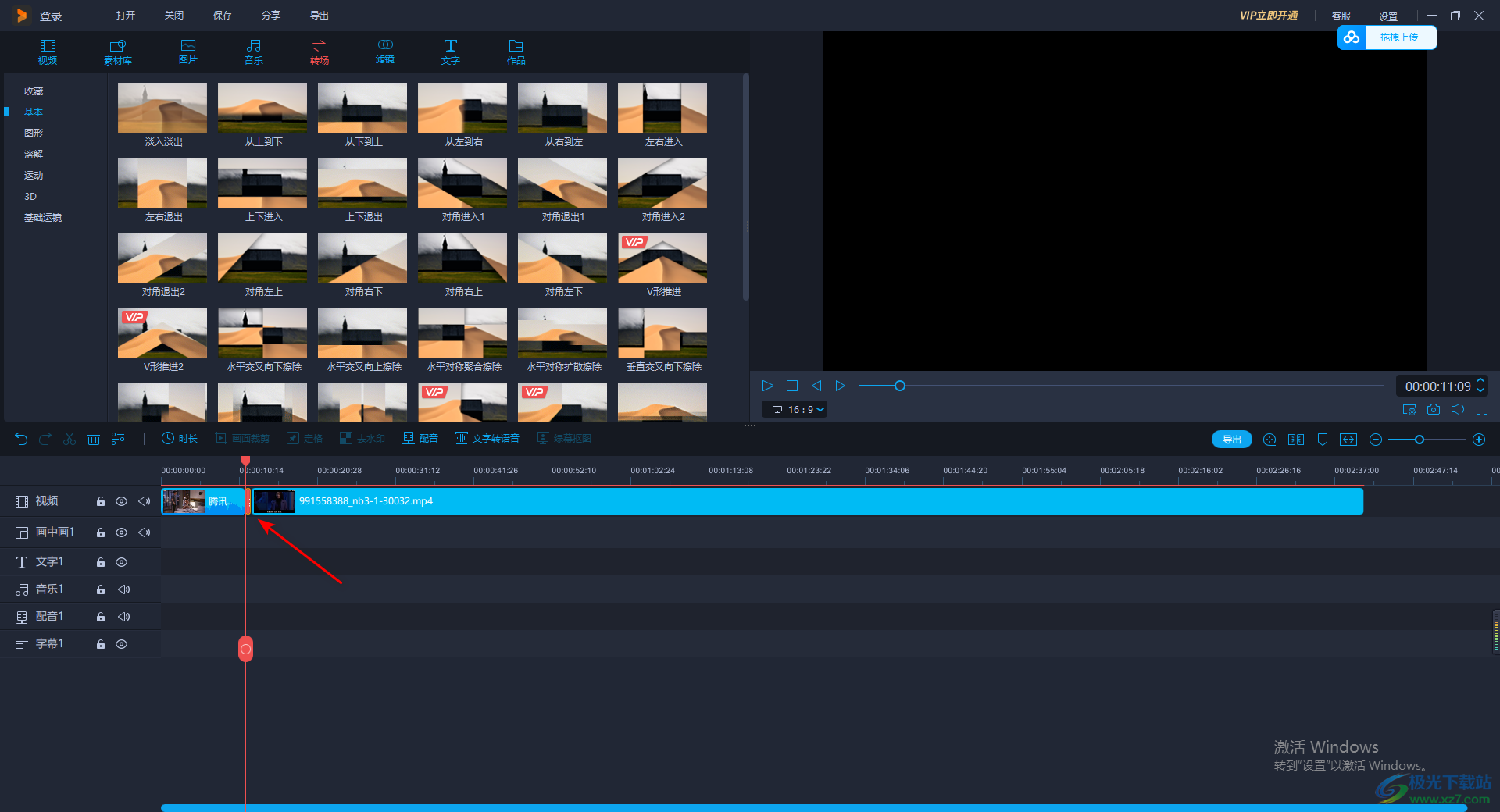The width and height of the screenshot is (1500, 812).
Task: Open the clip settings sliders icon
Action: 118,439
